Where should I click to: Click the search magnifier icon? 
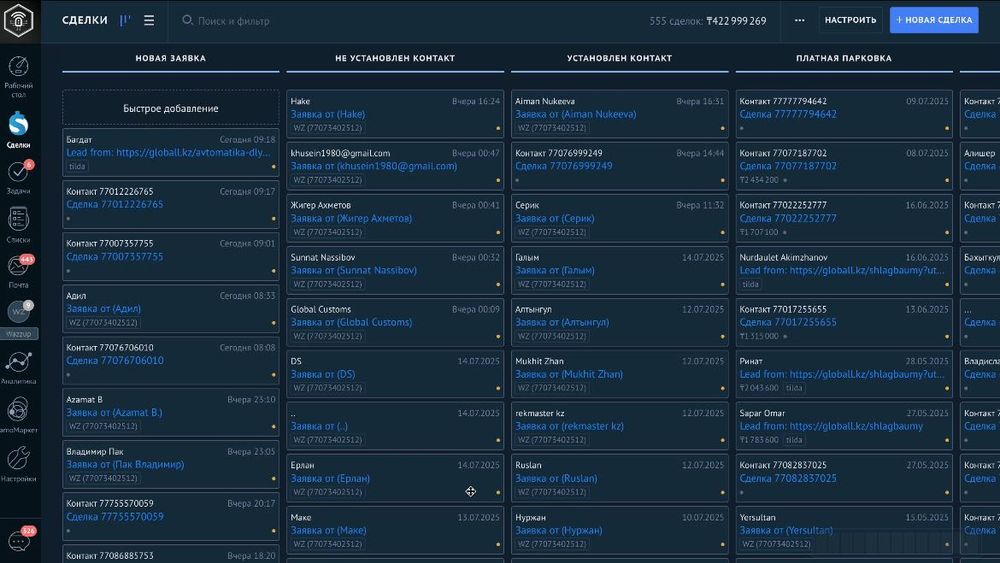187,20
